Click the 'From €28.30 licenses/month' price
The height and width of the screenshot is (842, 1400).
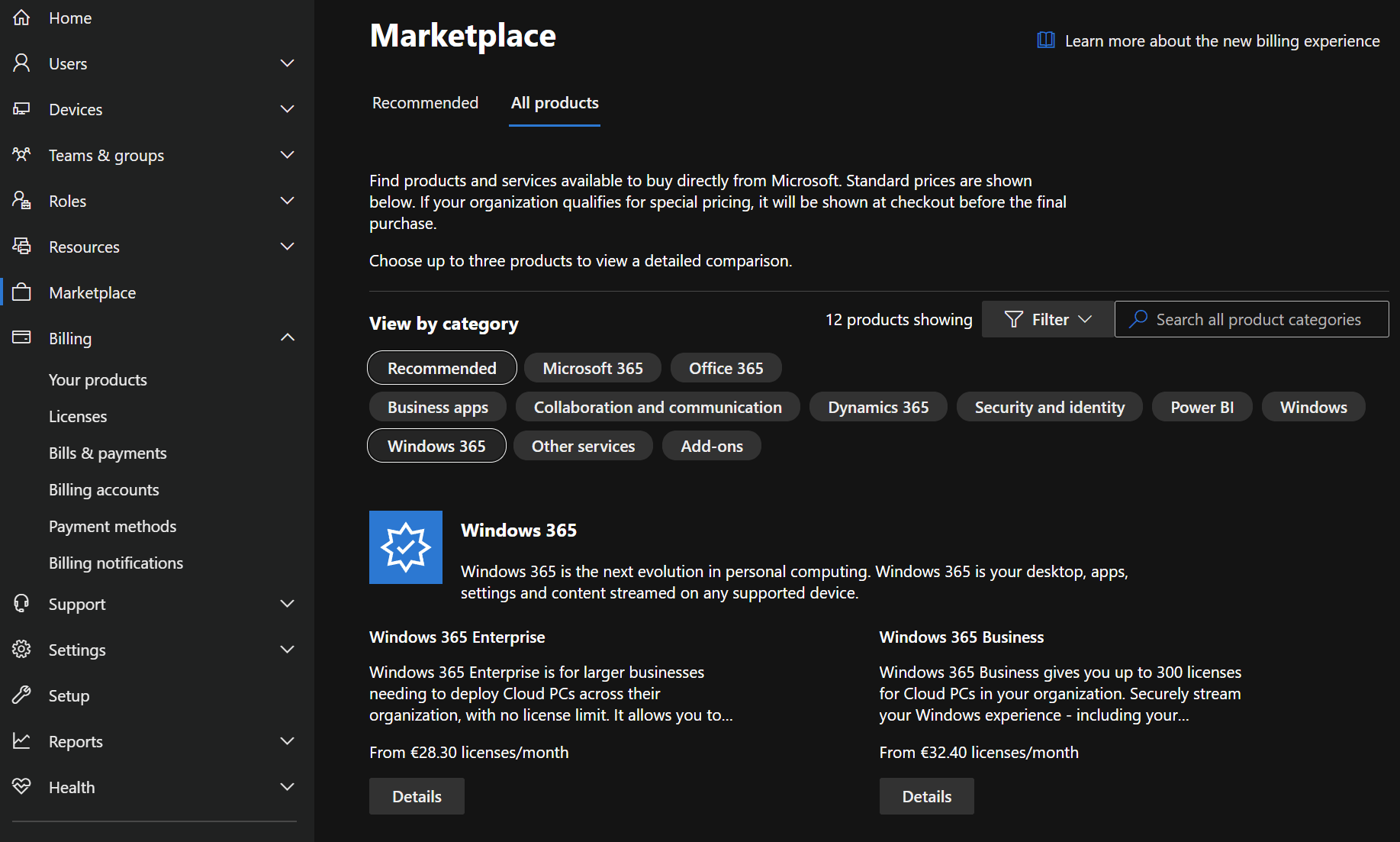pos(469,752)
